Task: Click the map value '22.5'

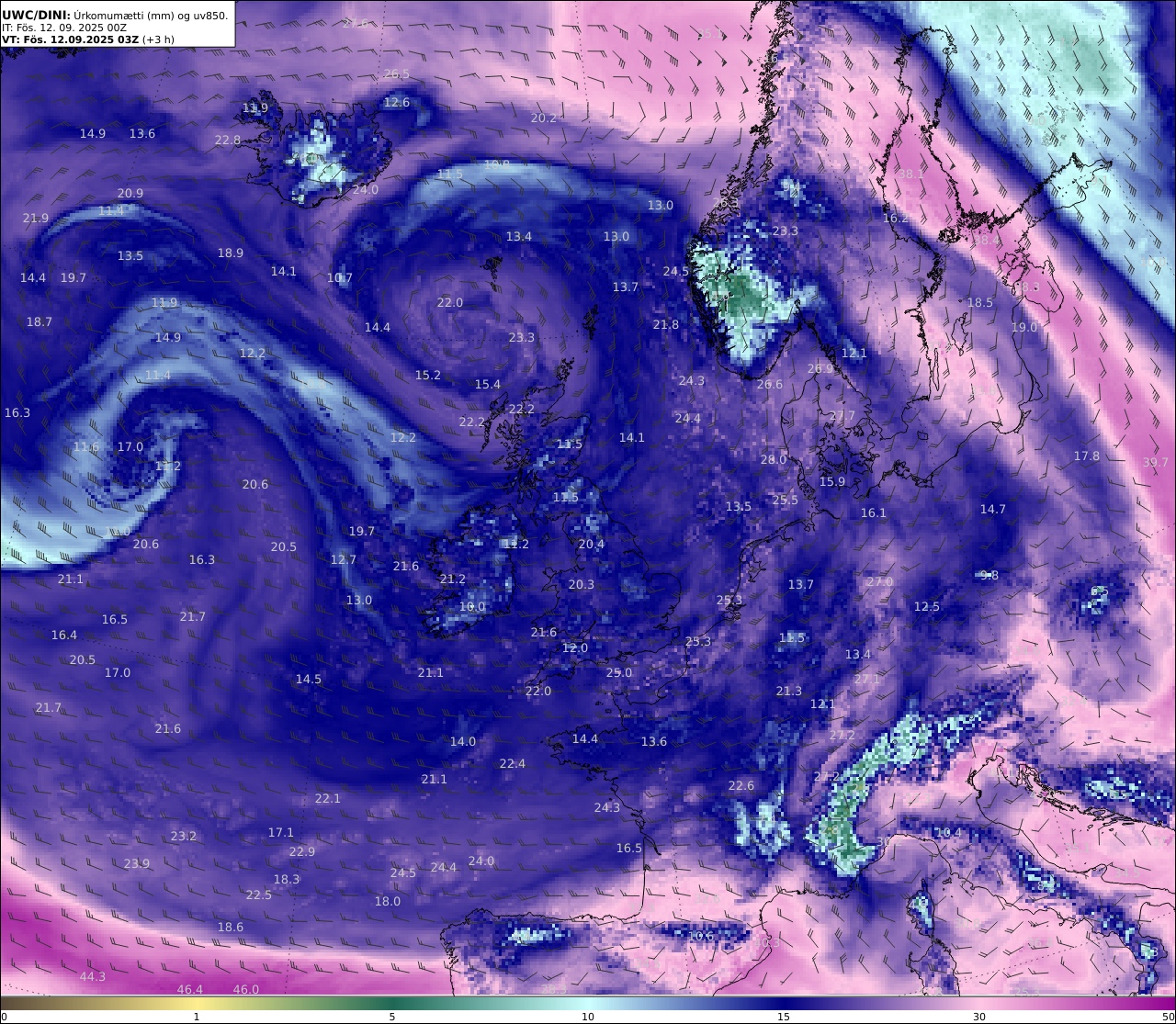Action: click(259, 895)
